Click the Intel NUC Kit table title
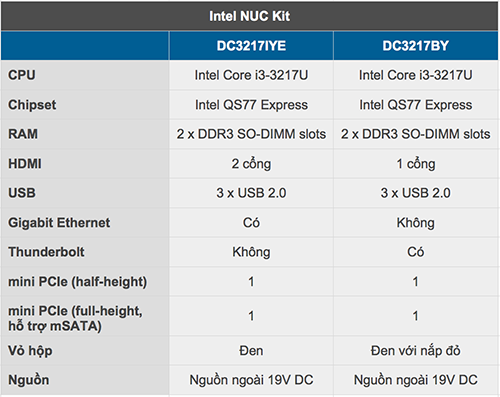 point(249,16)
